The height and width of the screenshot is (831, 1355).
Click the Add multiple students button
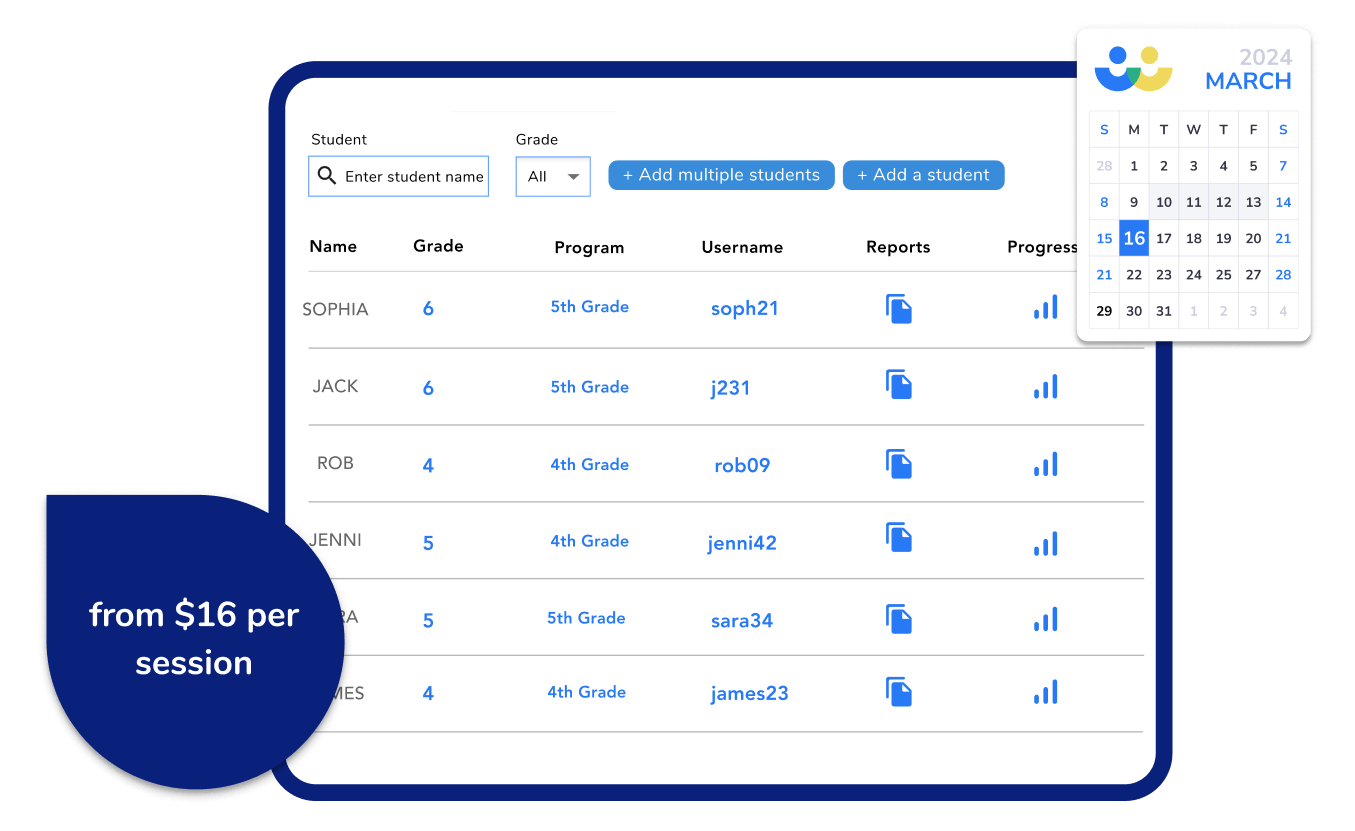point(721,175)
